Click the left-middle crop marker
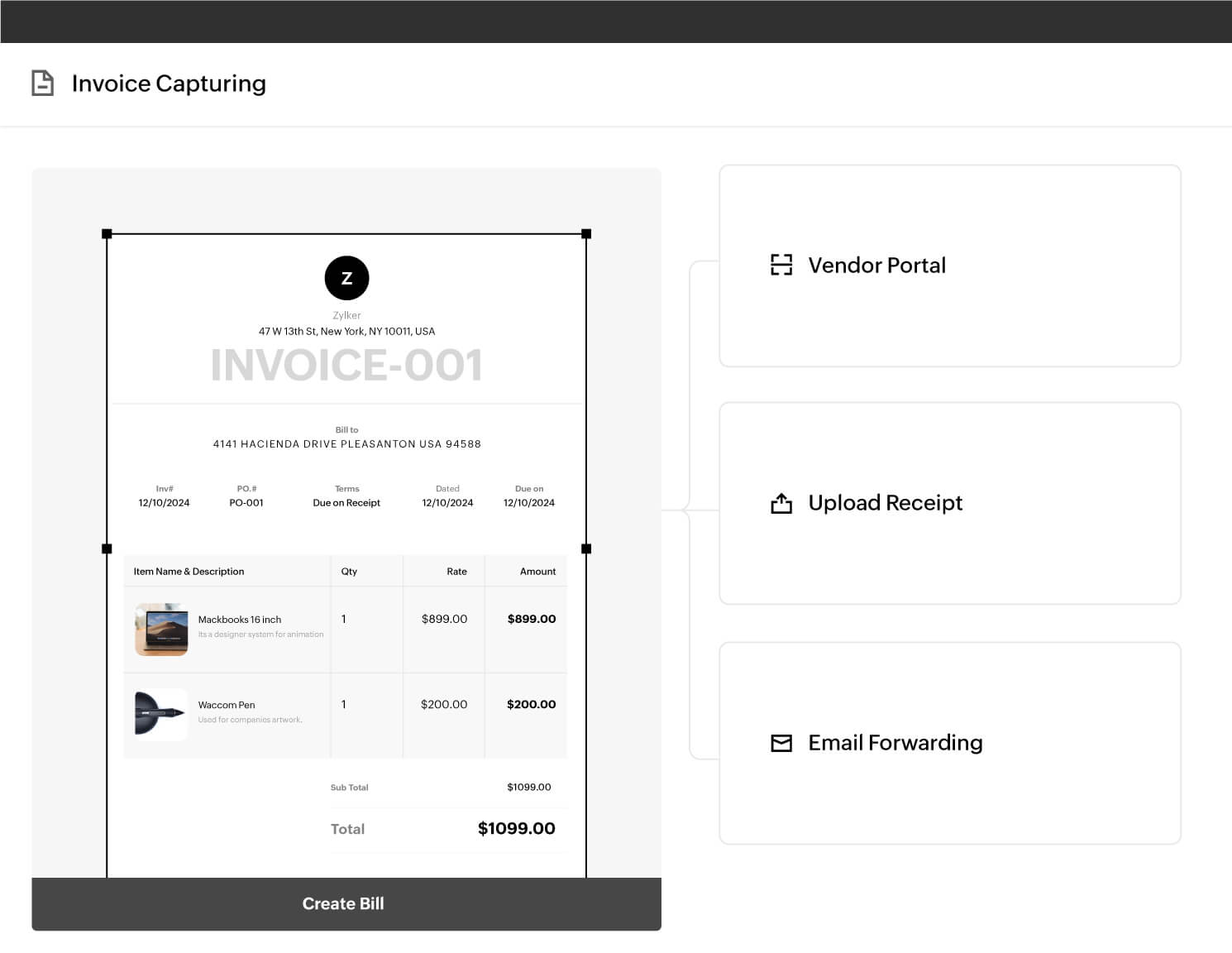 (x=107, y=548)
